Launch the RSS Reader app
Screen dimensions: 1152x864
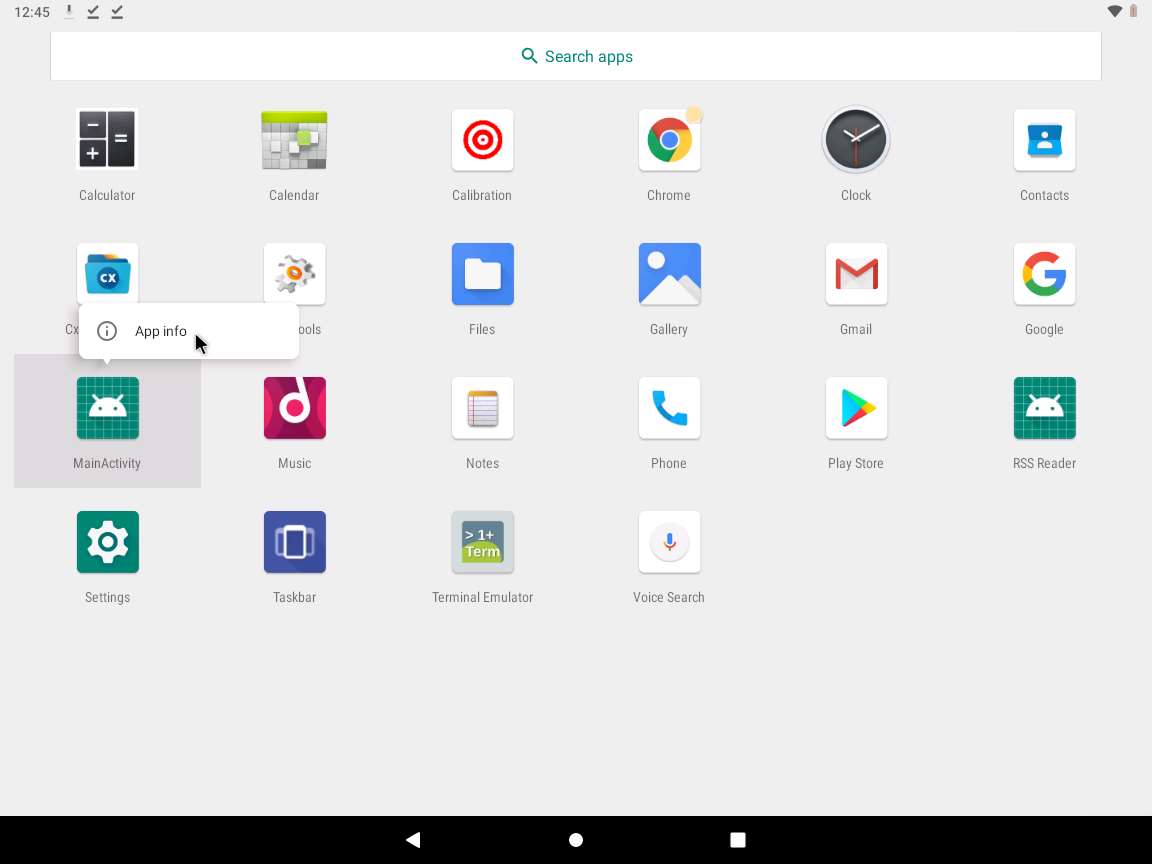1044,408
